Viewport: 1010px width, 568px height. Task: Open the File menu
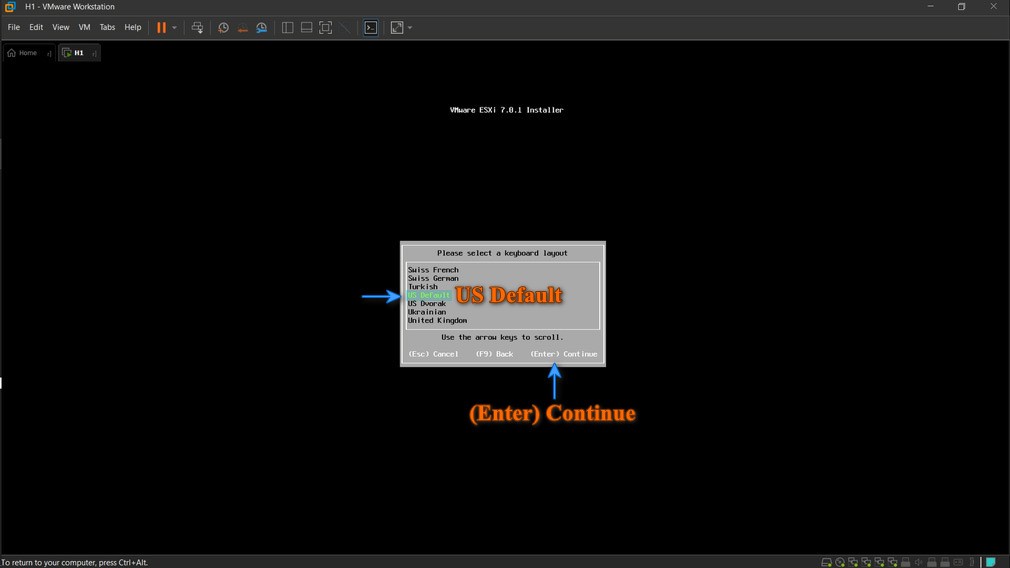tap(14, 27)
